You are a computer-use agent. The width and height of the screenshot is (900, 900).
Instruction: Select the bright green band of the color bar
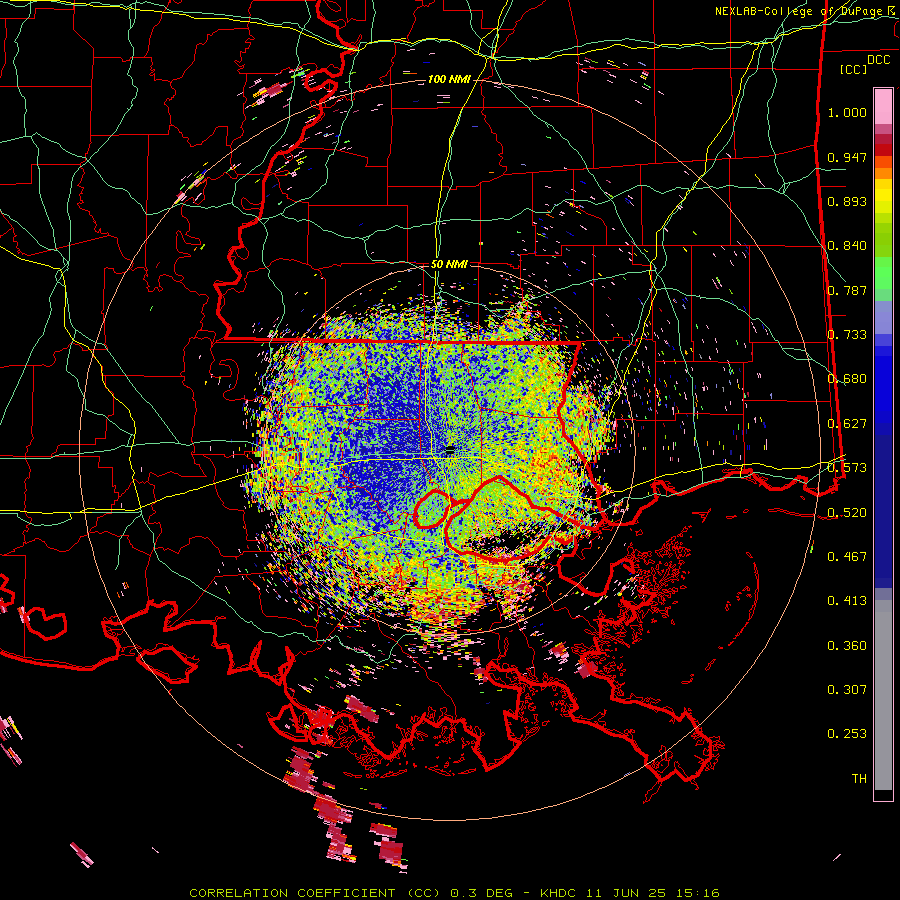883,273
